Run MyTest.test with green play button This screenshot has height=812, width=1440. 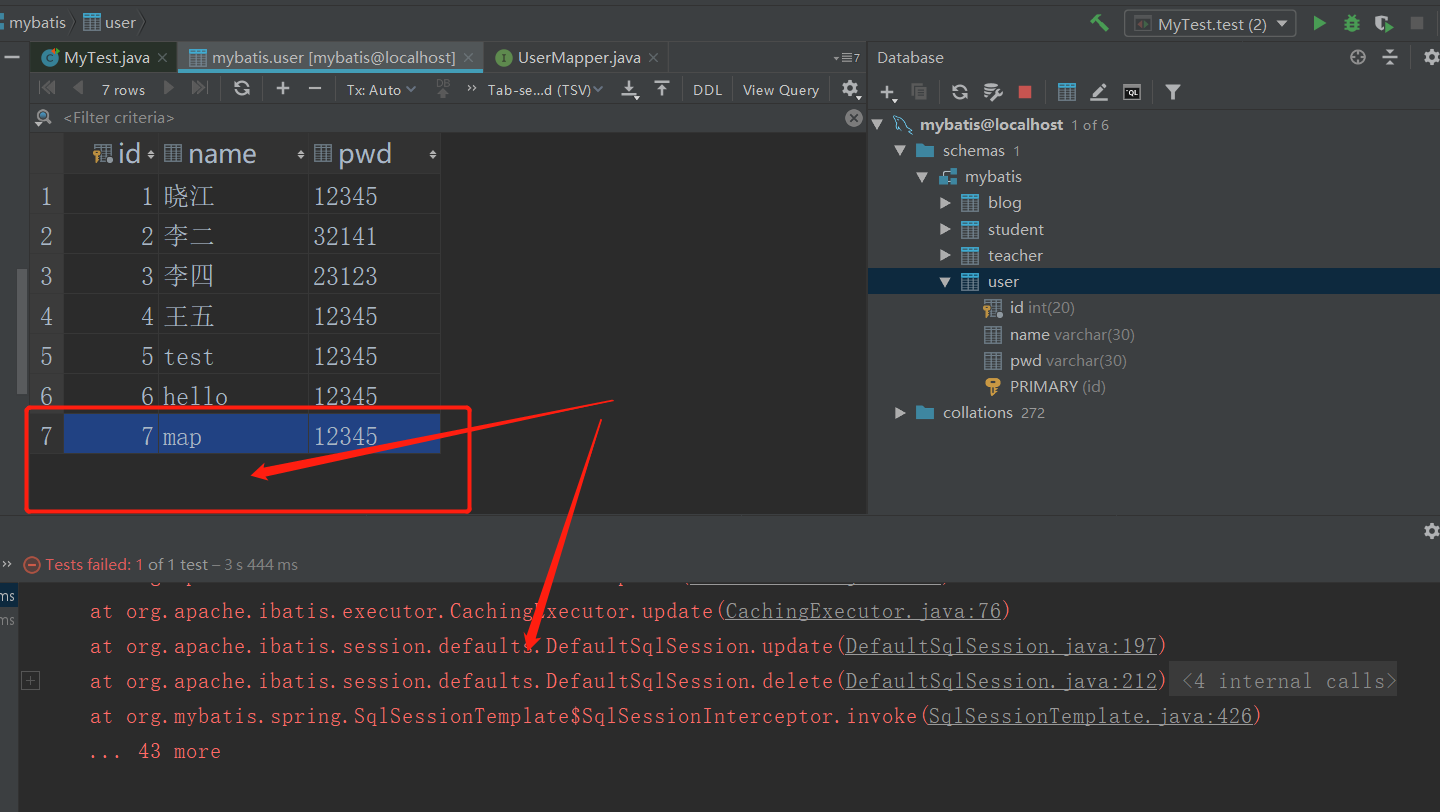[1319, 23]
